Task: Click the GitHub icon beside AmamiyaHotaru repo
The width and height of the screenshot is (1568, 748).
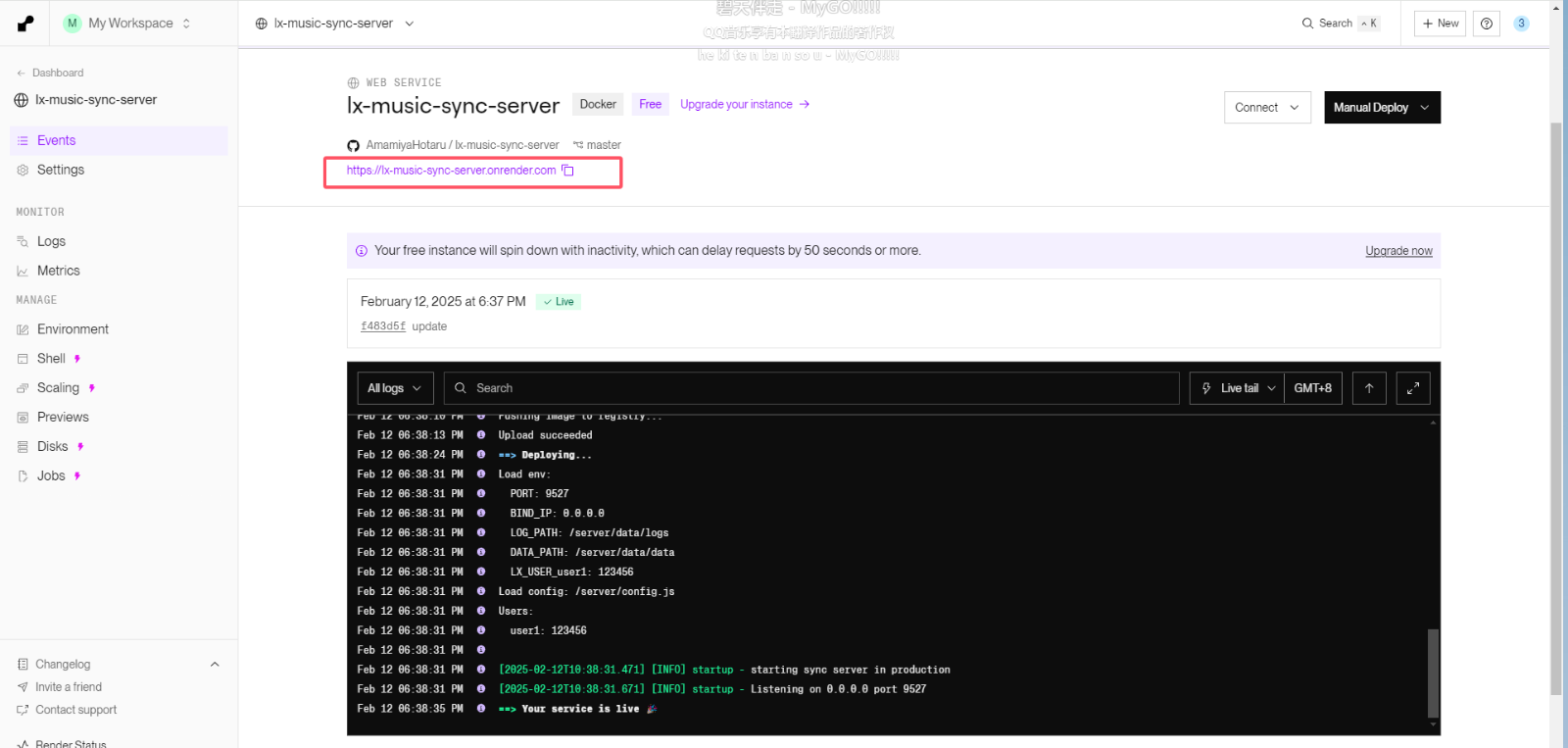Action: click(354, 145)
